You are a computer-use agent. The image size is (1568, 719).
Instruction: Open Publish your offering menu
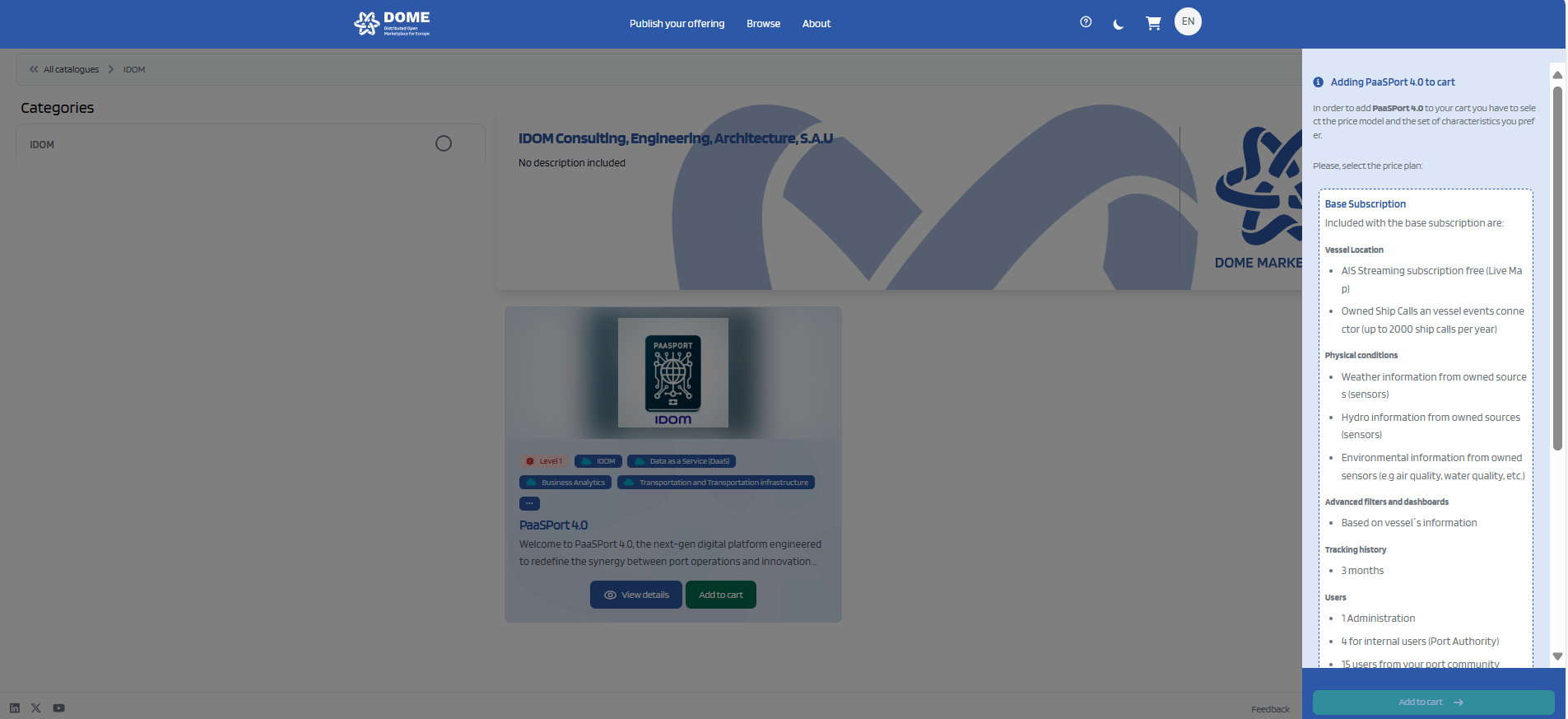[677, 24]
